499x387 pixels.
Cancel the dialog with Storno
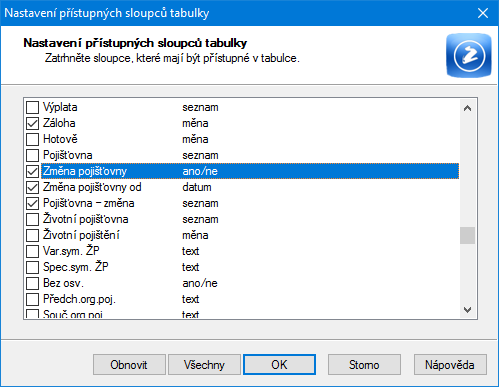[x=364, y=365]
